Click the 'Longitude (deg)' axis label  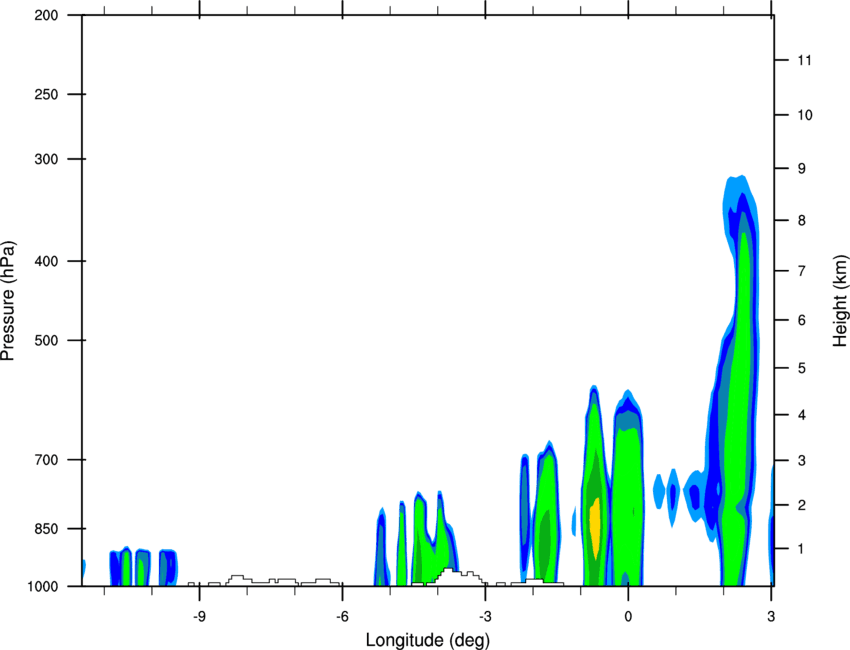pos(428,640)
